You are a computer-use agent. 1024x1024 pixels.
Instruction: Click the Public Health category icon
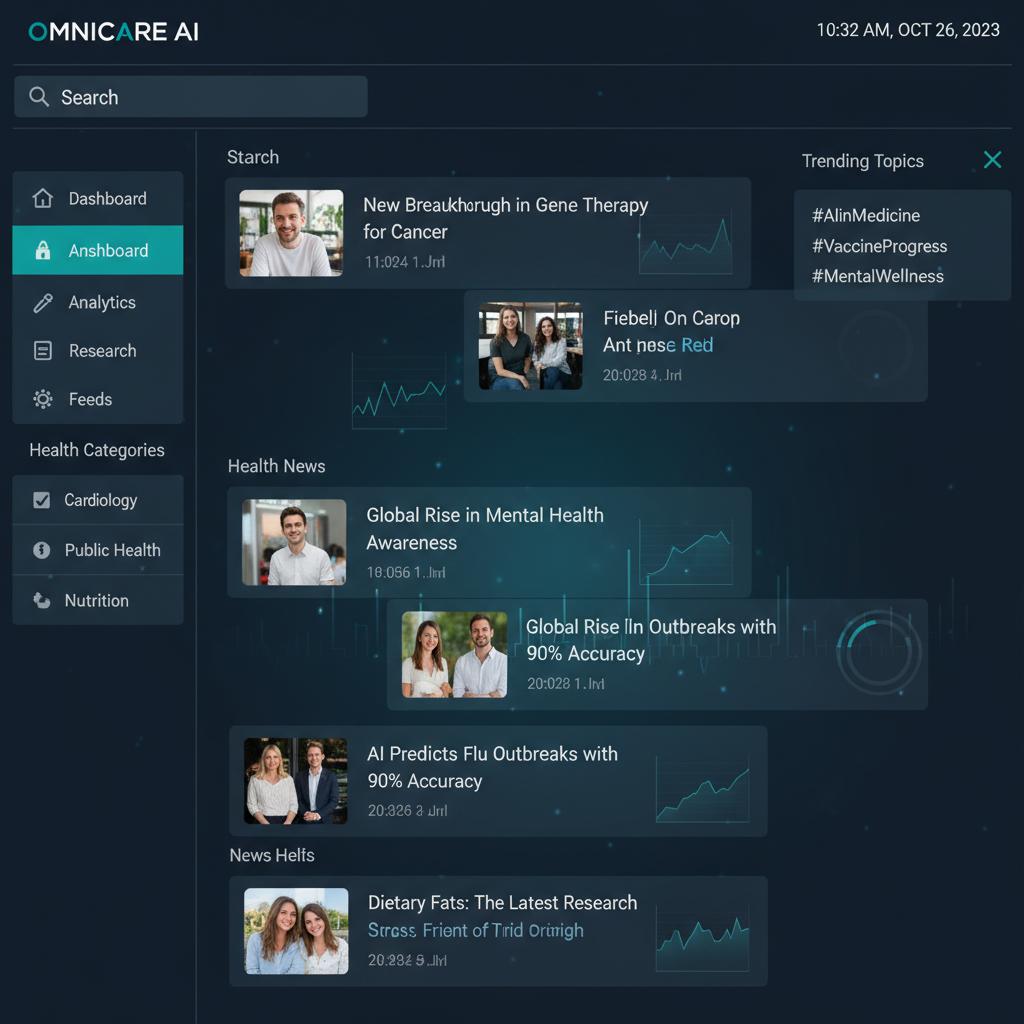tap(42, 550)
